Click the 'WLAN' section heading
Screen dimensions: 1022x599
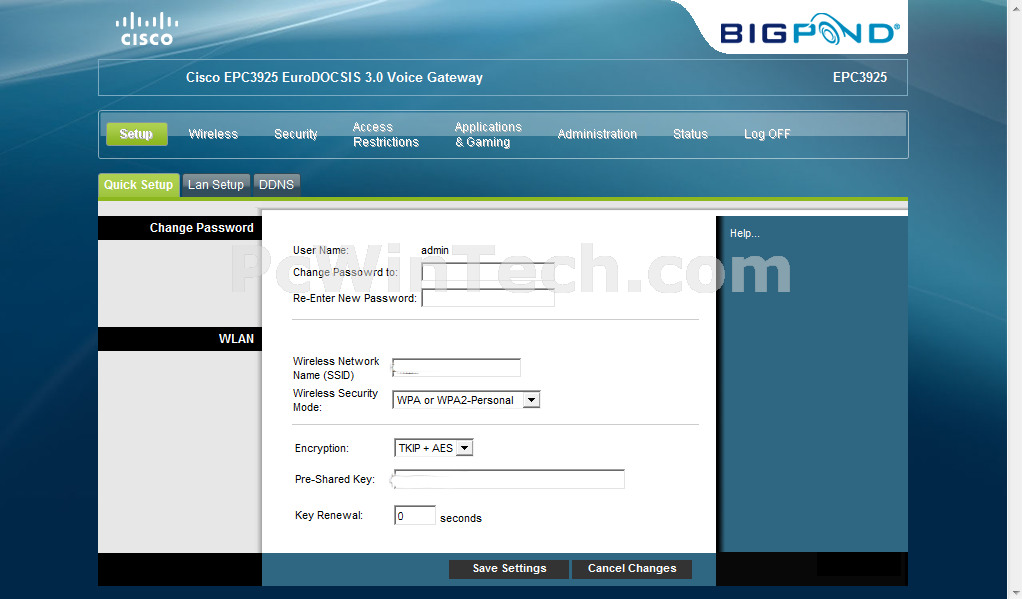[236, 339]
